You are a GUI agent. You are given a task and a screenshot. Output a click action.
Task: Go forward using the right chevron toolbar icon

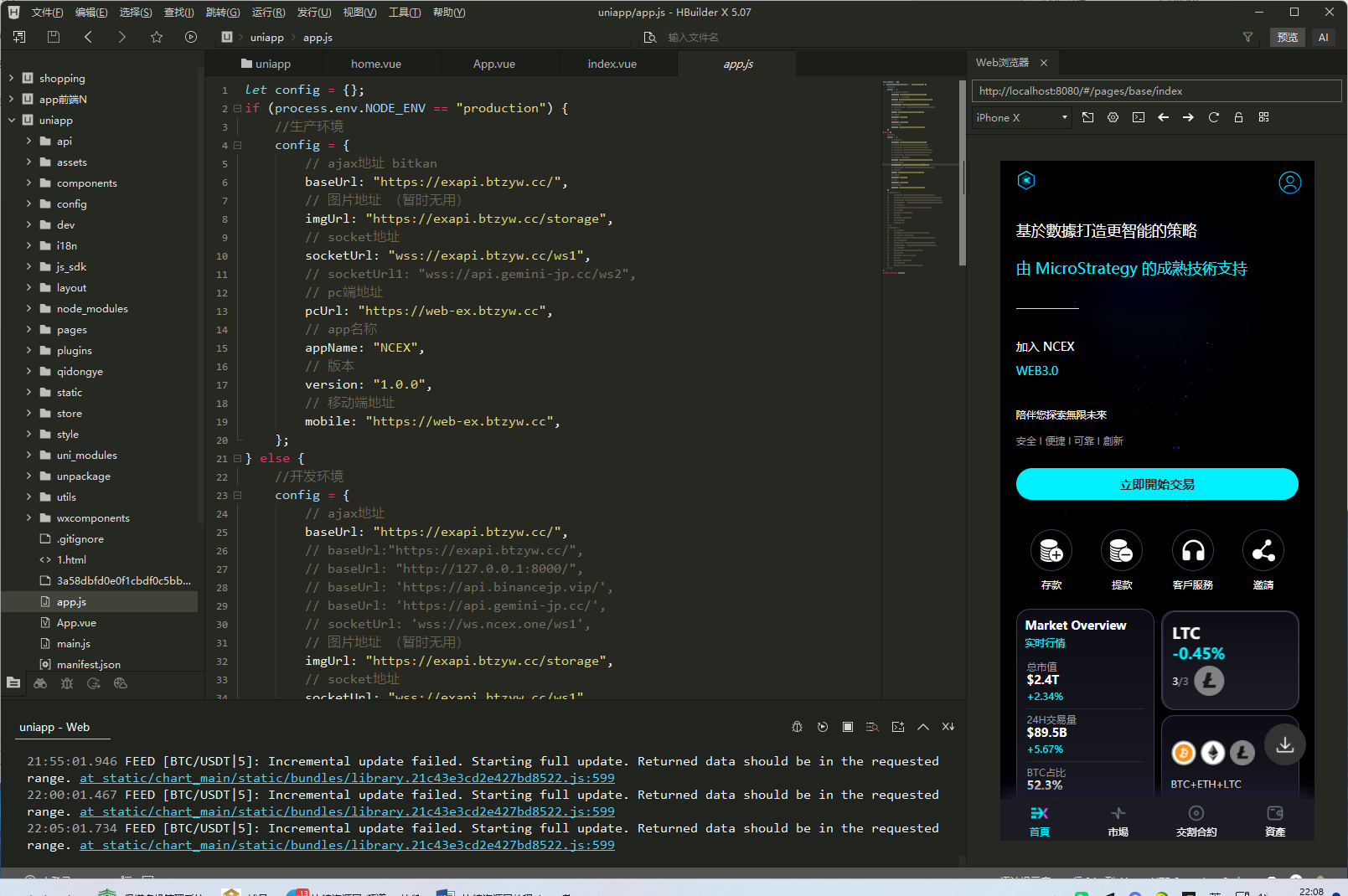[122, 37]
